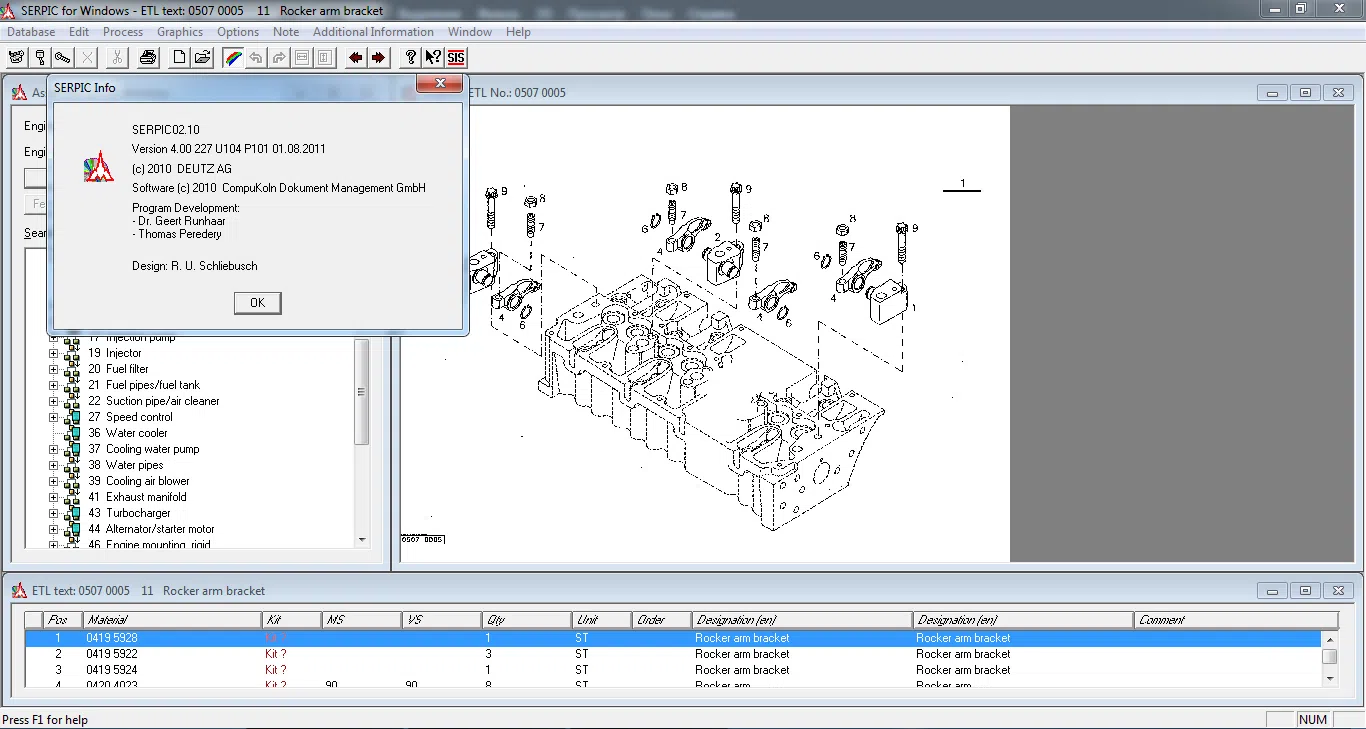This screenshot has width=1366, height=729.
Task: Click the icon beside 43 Turbocharger
Action: coord(72,513)
